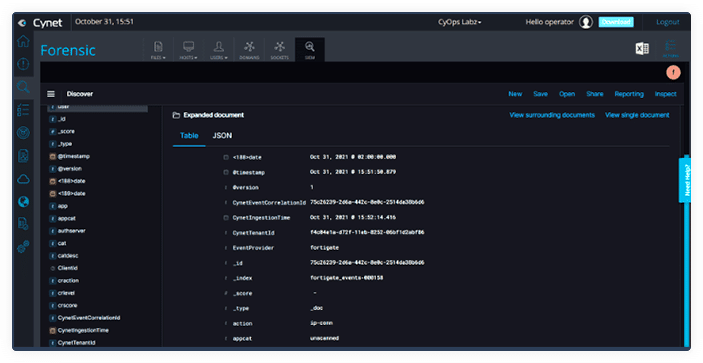Open the Users dropdown menu
This screenshot has width=703, height=363.
tap(219, 50)
